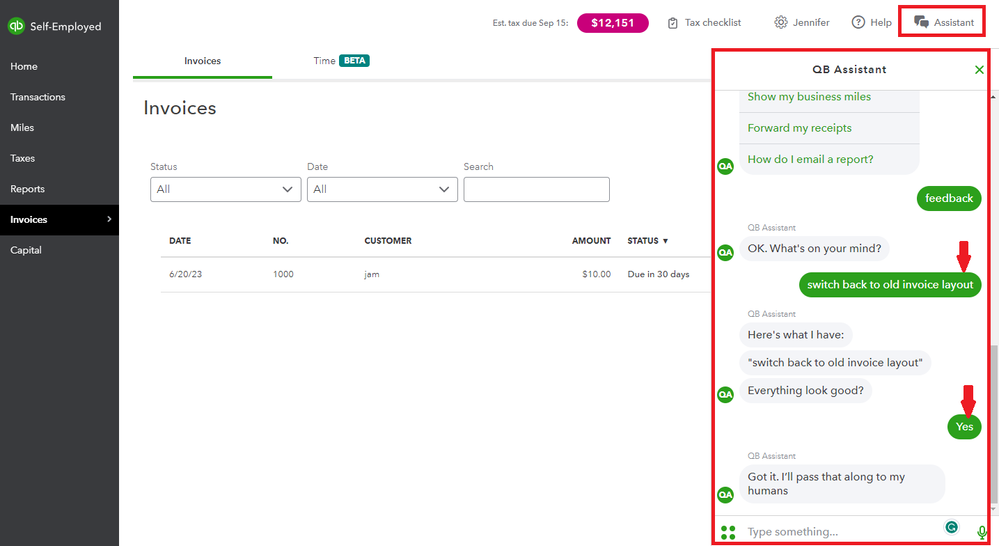The height and width of the screenshot is (546, 999).
Task: Open the green dots assistant menu icon
Action: 728,532
